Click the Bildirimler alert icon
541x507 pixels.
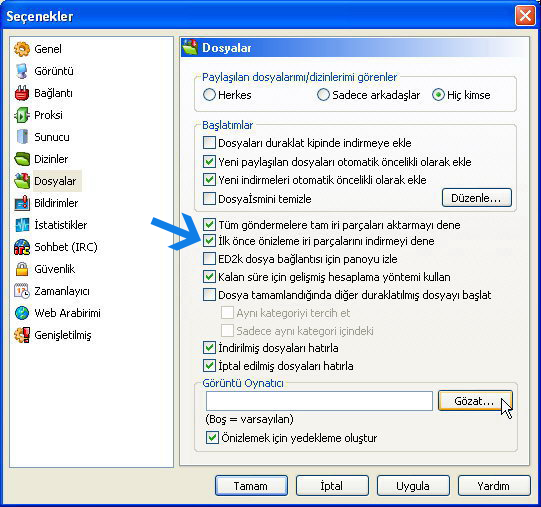(x=22, y=203)
